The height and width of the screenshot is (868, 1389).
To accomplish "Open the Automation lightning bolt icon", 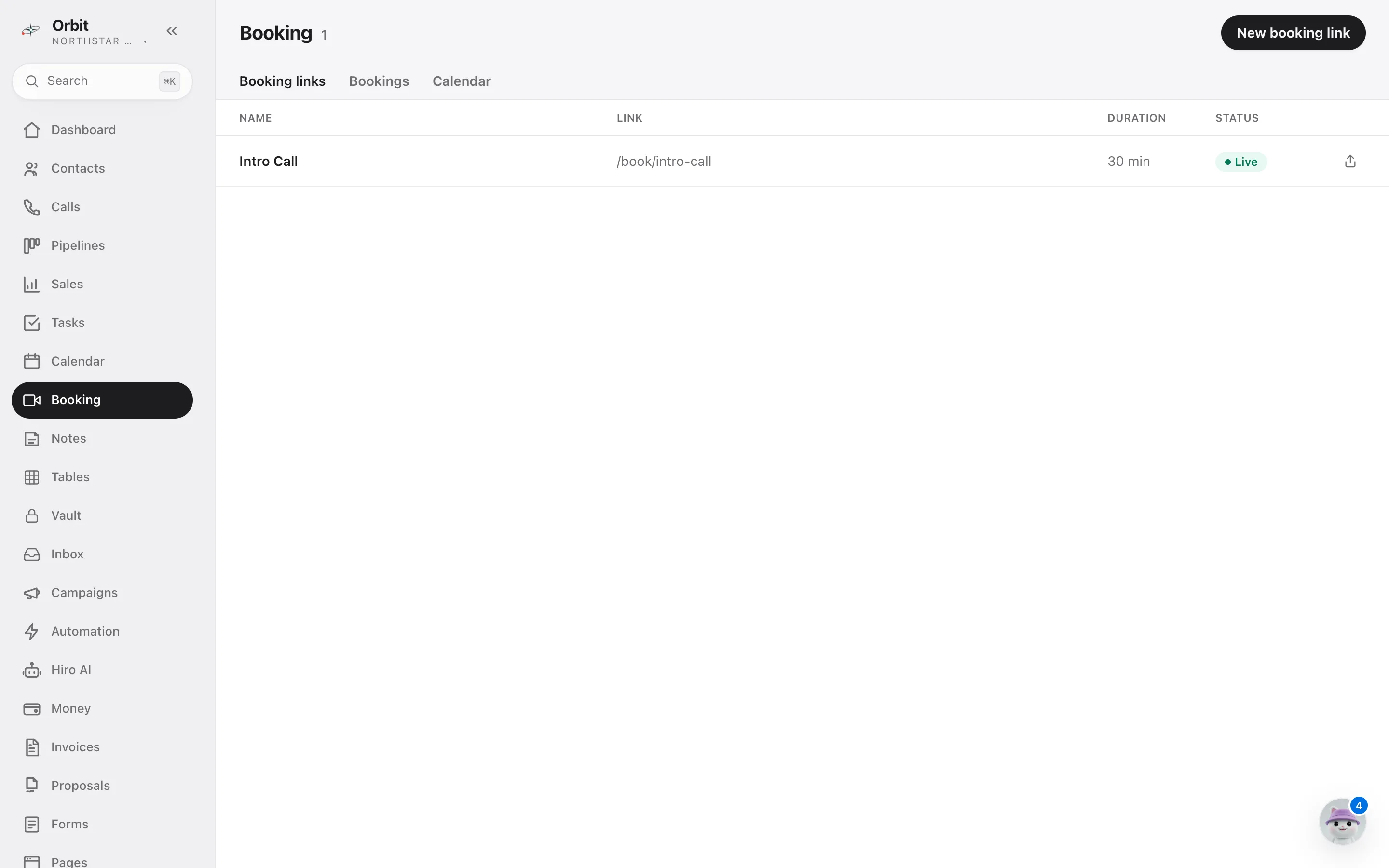I will [x=31, y=632].
